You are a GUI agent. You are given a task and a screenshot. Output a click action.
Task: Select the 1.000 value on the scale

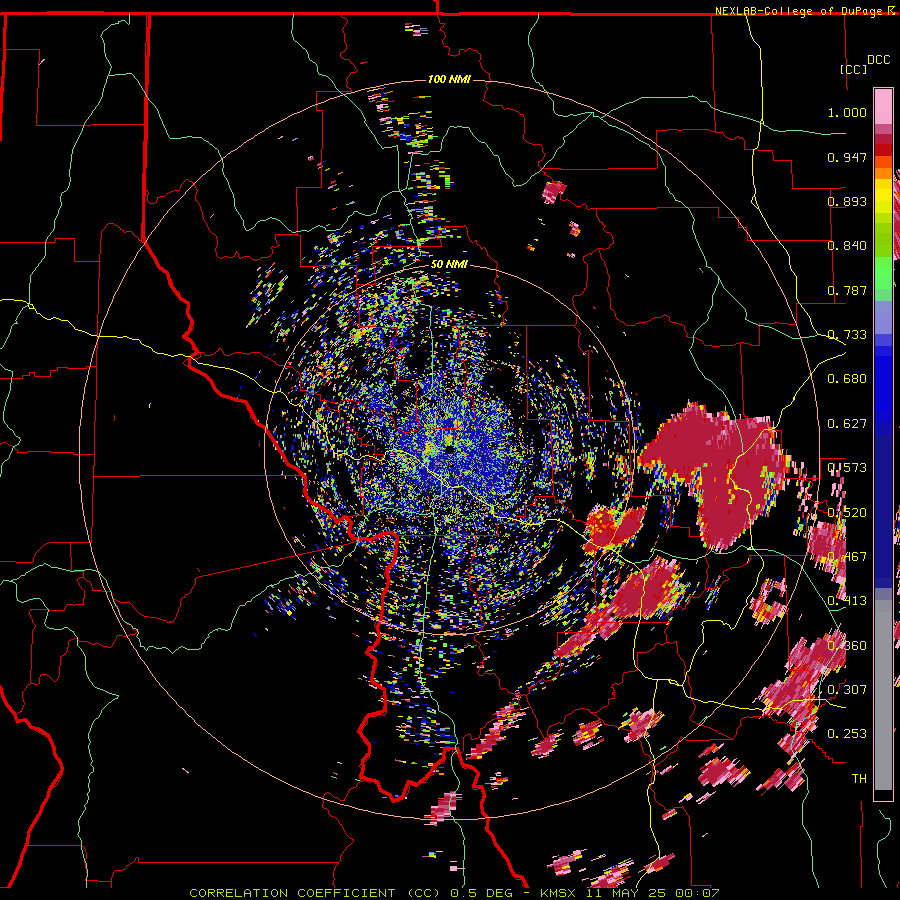click(847, 112)
